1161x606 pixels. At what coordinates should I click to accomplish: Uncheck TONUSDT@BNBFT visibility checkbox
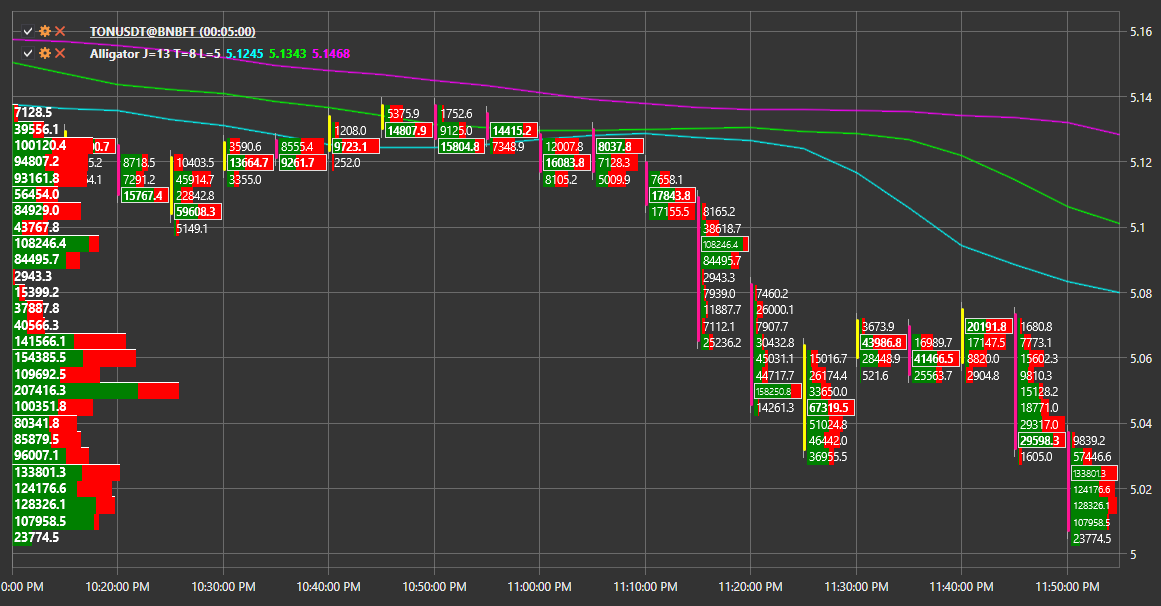28,31
